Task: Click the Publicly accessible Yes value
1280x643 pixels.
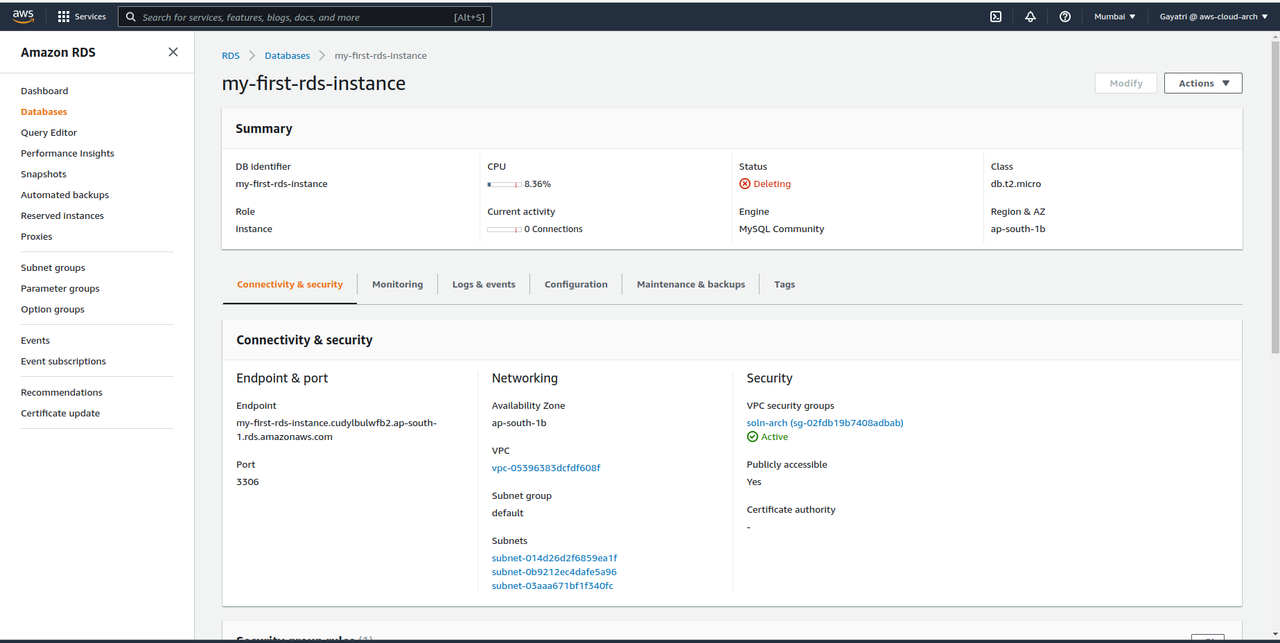Action: (x=754, y=482)
